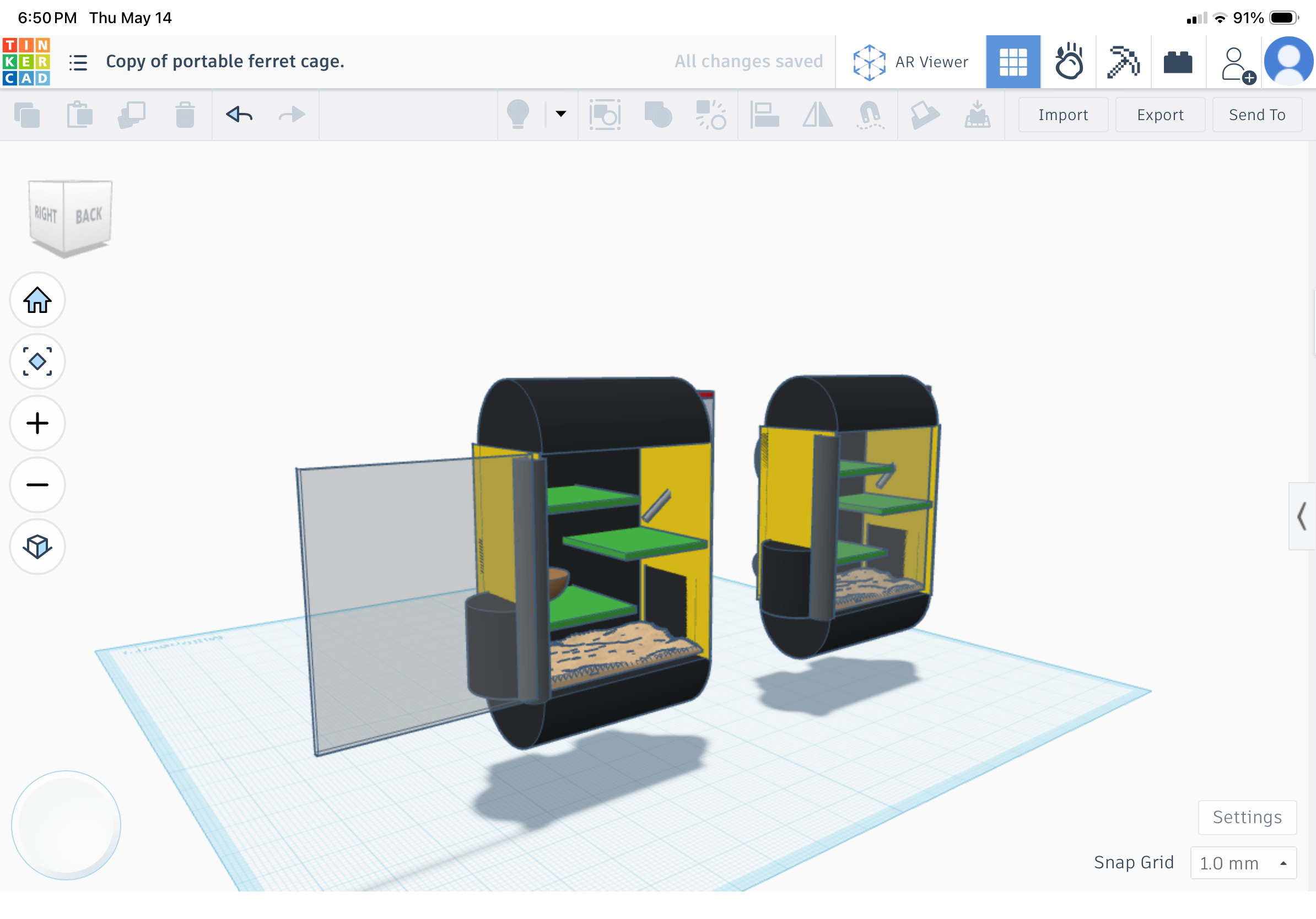Open the design list menu icon
The image size is (1316, 919).
point(78,62)
